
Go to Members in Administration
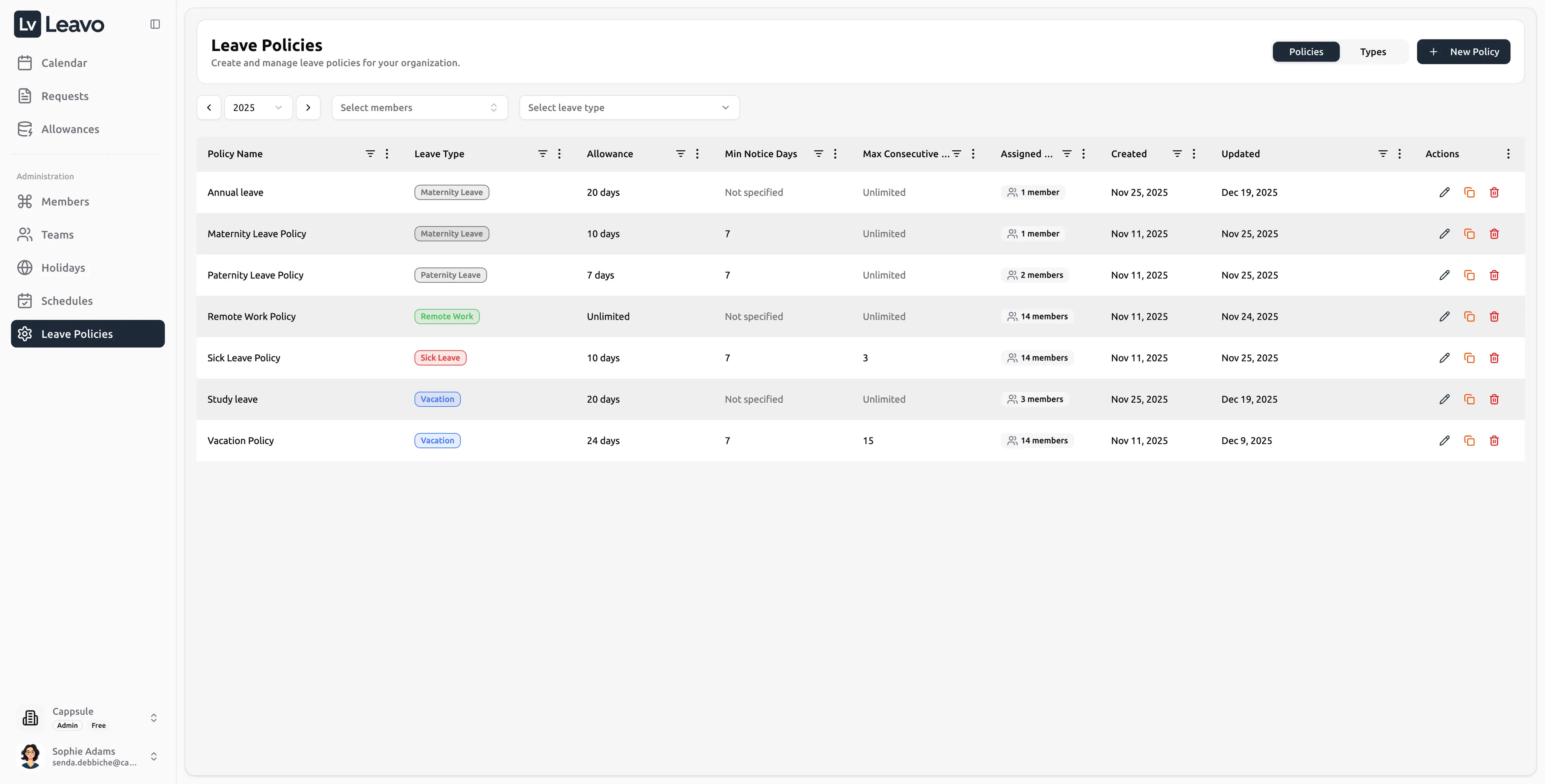65,202
